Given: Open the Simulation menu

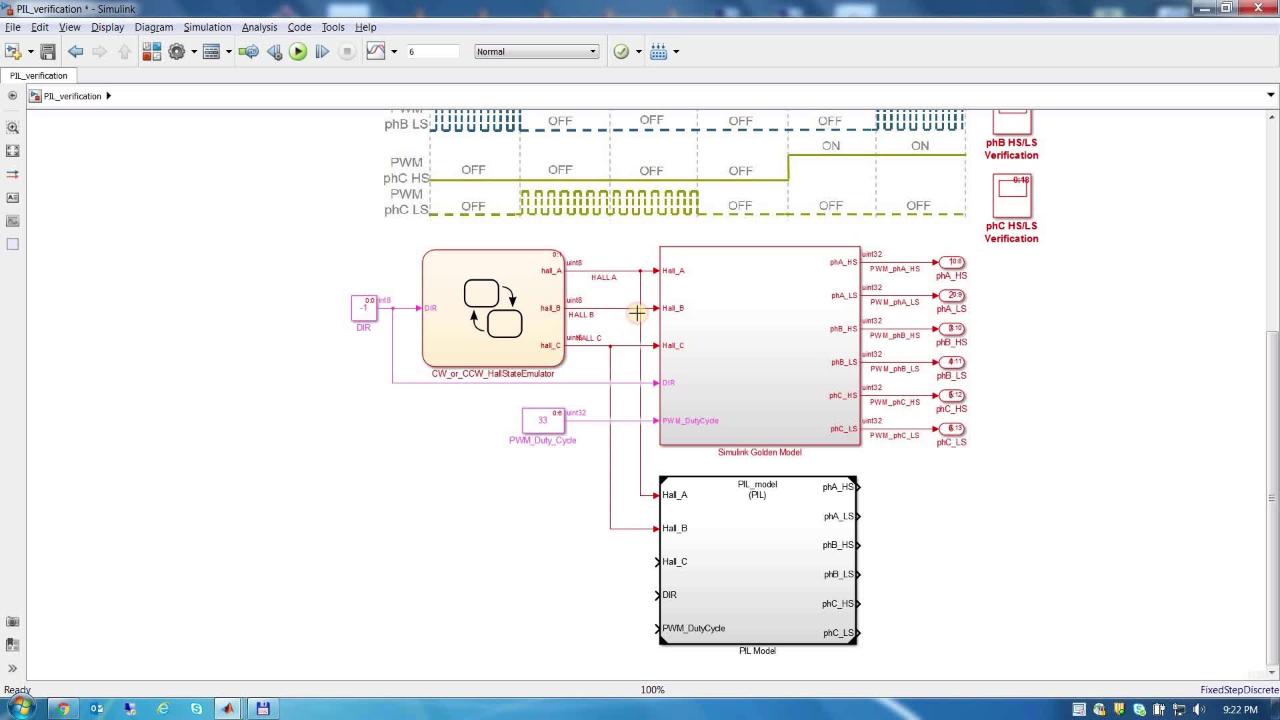Looking at the screenshot, I should (207, 27).
